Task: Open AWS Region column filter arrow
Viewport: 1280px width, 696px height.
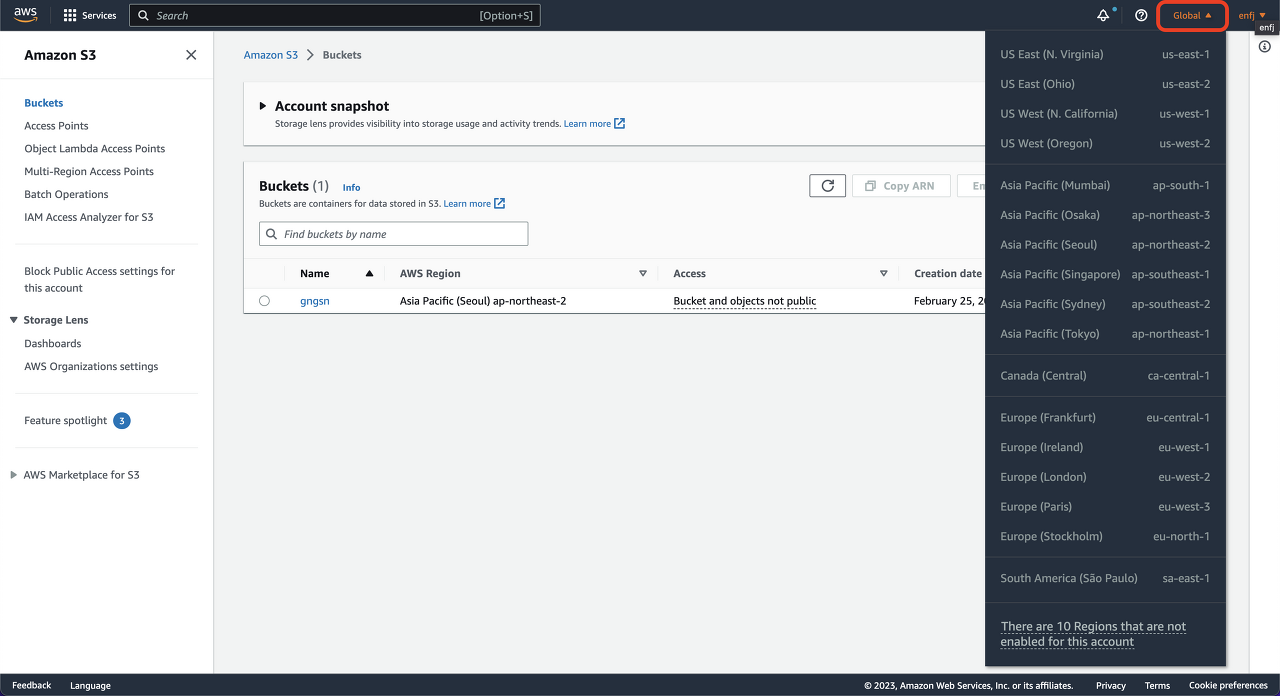Action: tap(643, 273)
